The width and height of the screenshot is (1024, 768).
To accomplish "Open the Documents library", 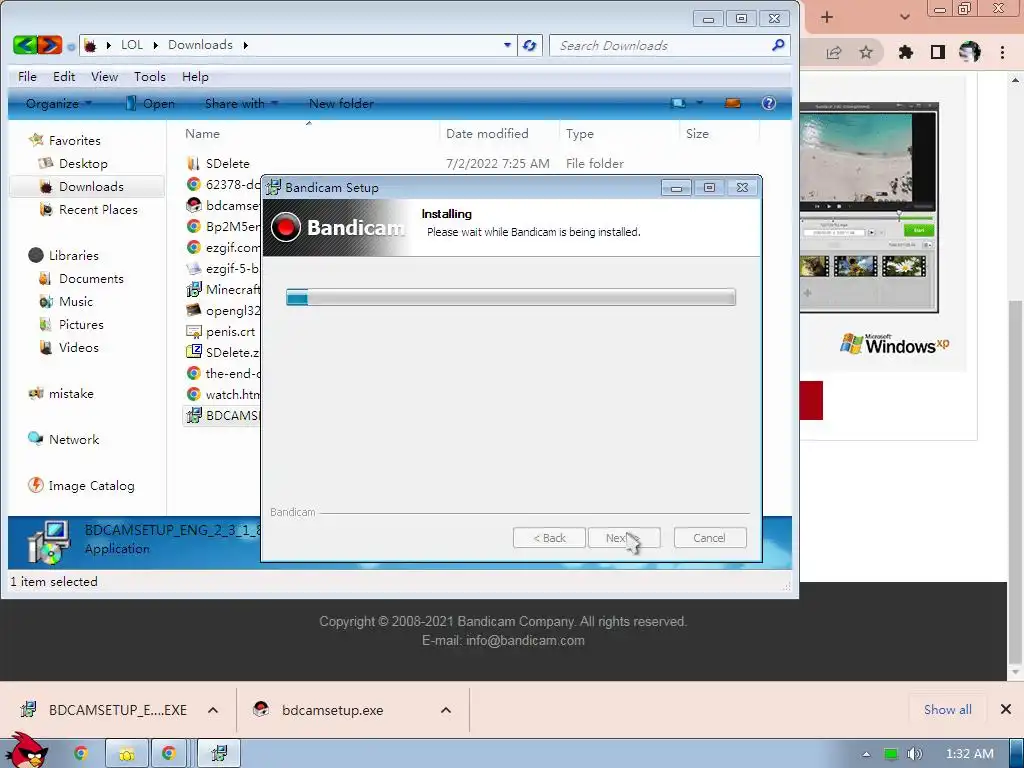I will pos(91,278).
